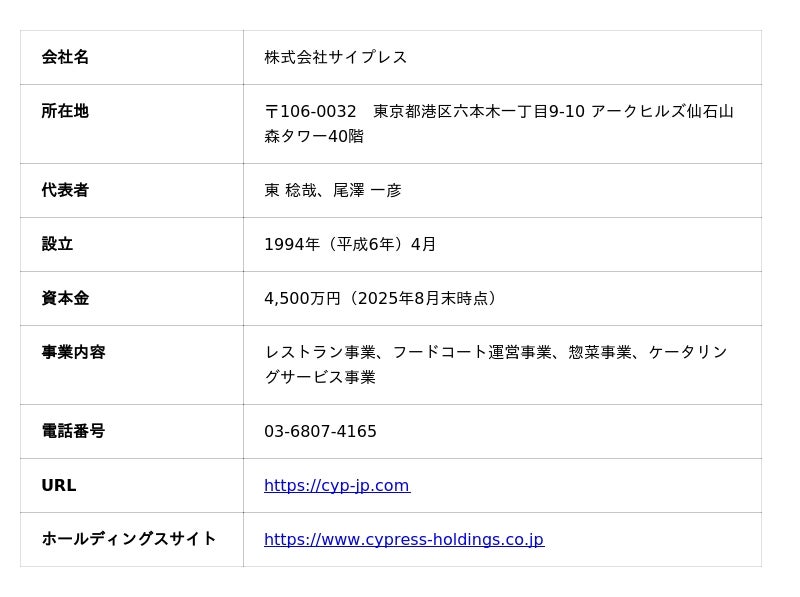Click the 事業内容 header cell
This screenshot has width=800, height=597.
point(132,365)
